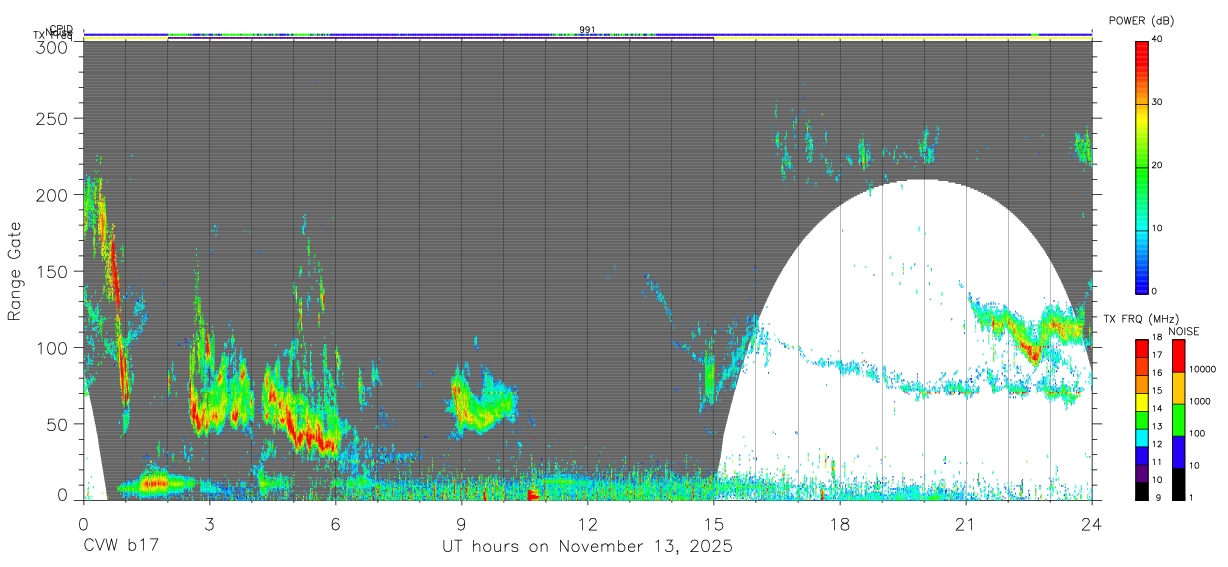Viewport: 1228px width, 567px height.
Task: Click the "NOISE" legend title
Action: click(x=1186, y=331)
